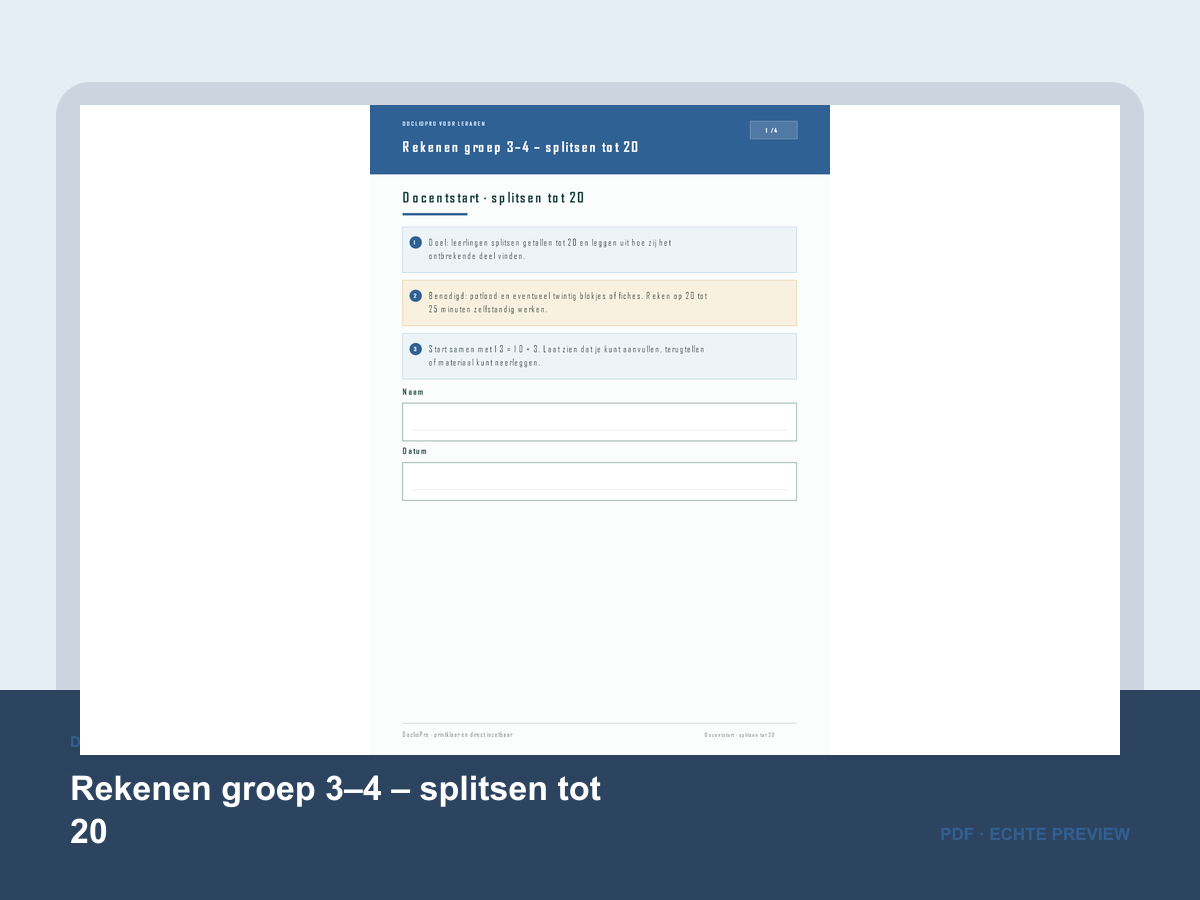The image size is (1200, 900).
Task: Select the "DOCLIOPRO VOOR LERAREN" header text
Action: click(x=443, y=124)
